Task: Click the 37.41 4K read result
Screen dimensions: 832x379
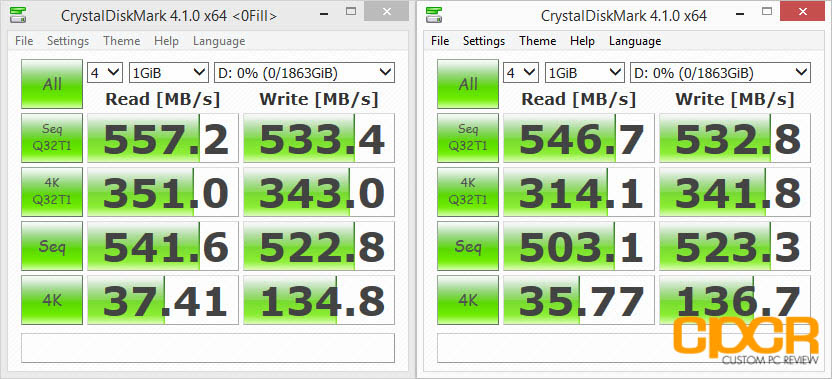Action: click(x=163, y=300)
